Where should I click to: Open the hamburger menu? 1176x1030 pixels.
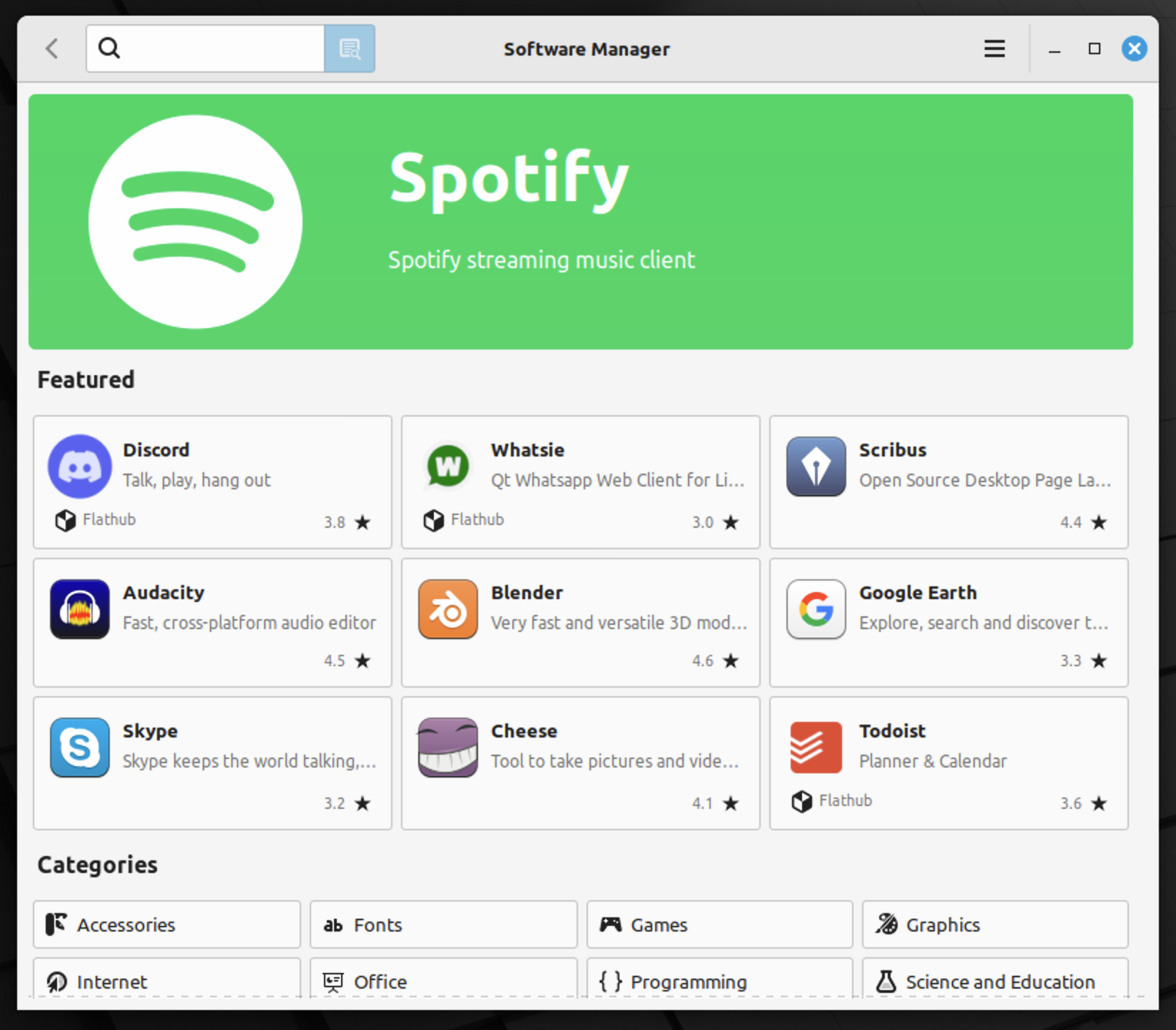995,49
